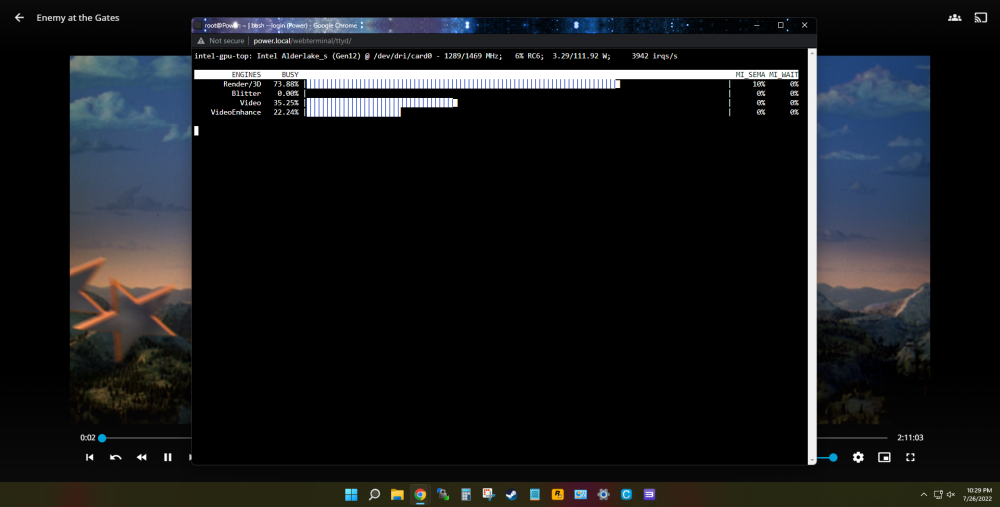
Task: Click the MI_SEMA column header
Action: coord(750,75)
